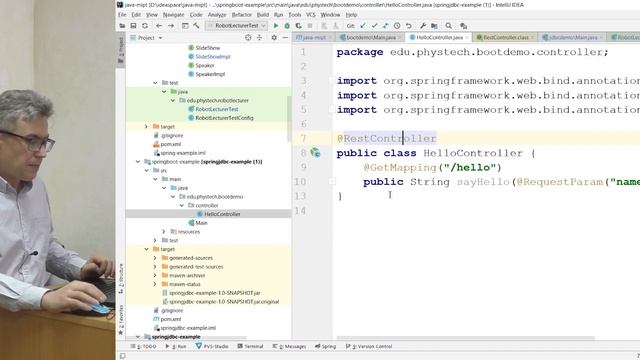The height and width of the screenshot is (360, 640).
Task: Collapse the controller folder
Action: (182, 205)
